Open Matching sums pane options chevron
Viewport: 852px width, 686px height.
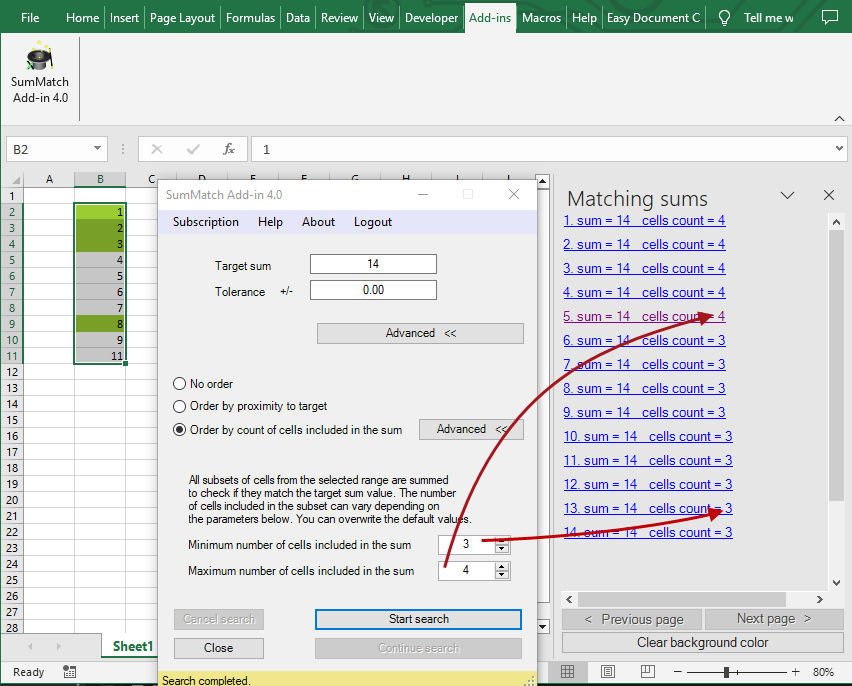tap(787, 195)
